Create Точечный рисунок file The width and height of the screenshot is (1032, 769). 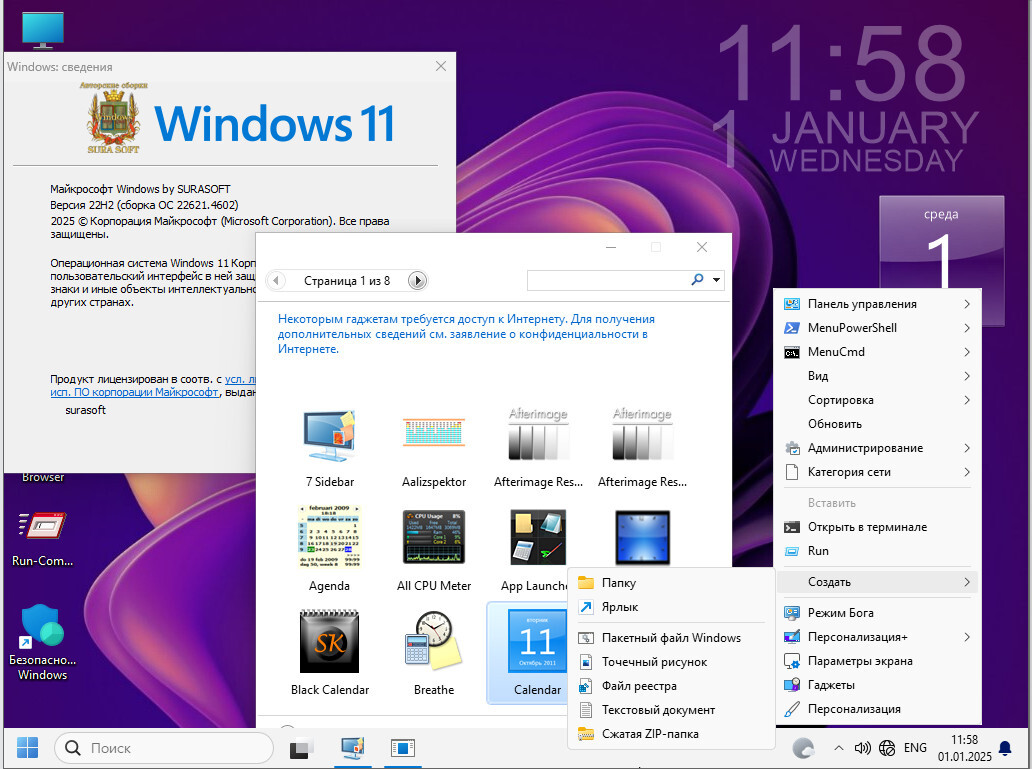tap(670, 662)
